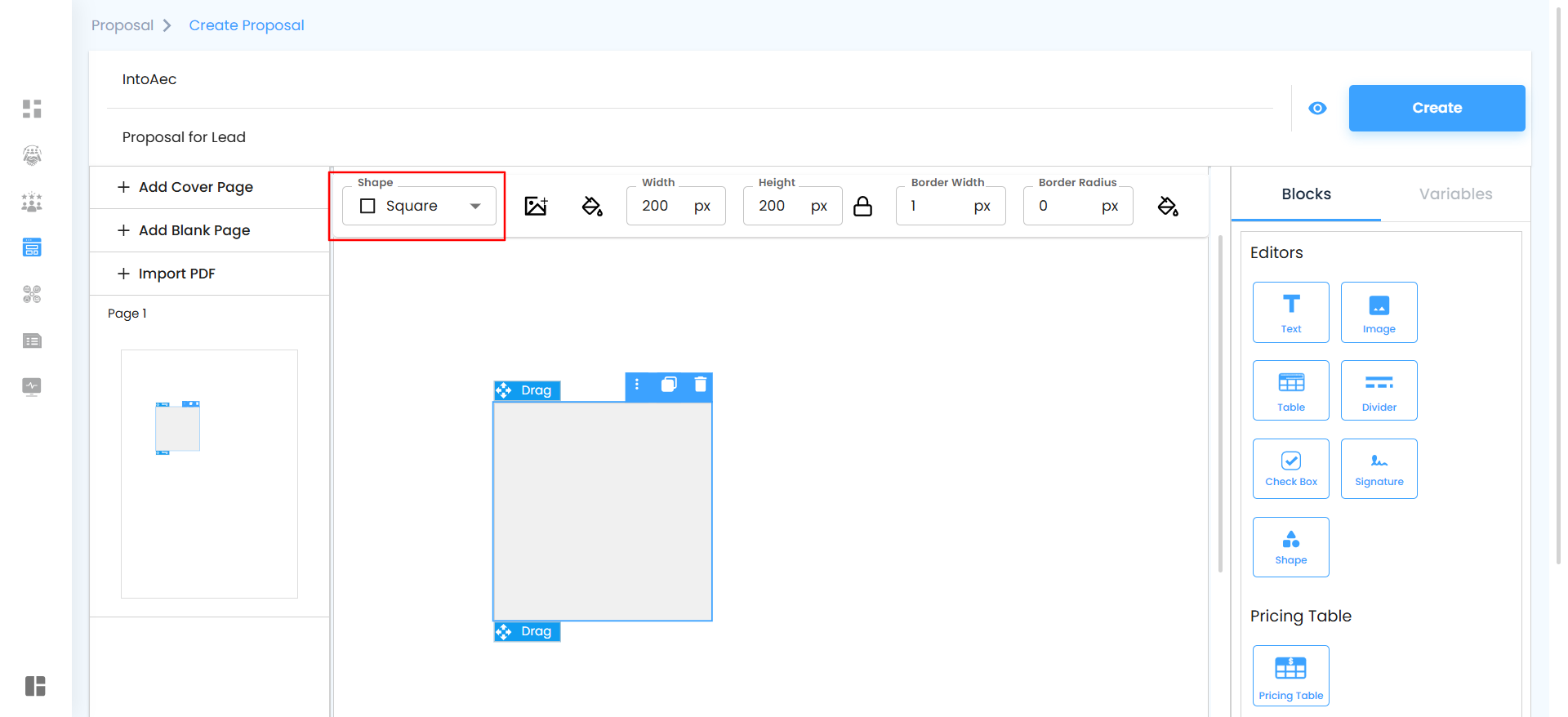Click Add Blank Page
The height and width of the screenshot is (717, 1568).
click(x=209, y=230)
